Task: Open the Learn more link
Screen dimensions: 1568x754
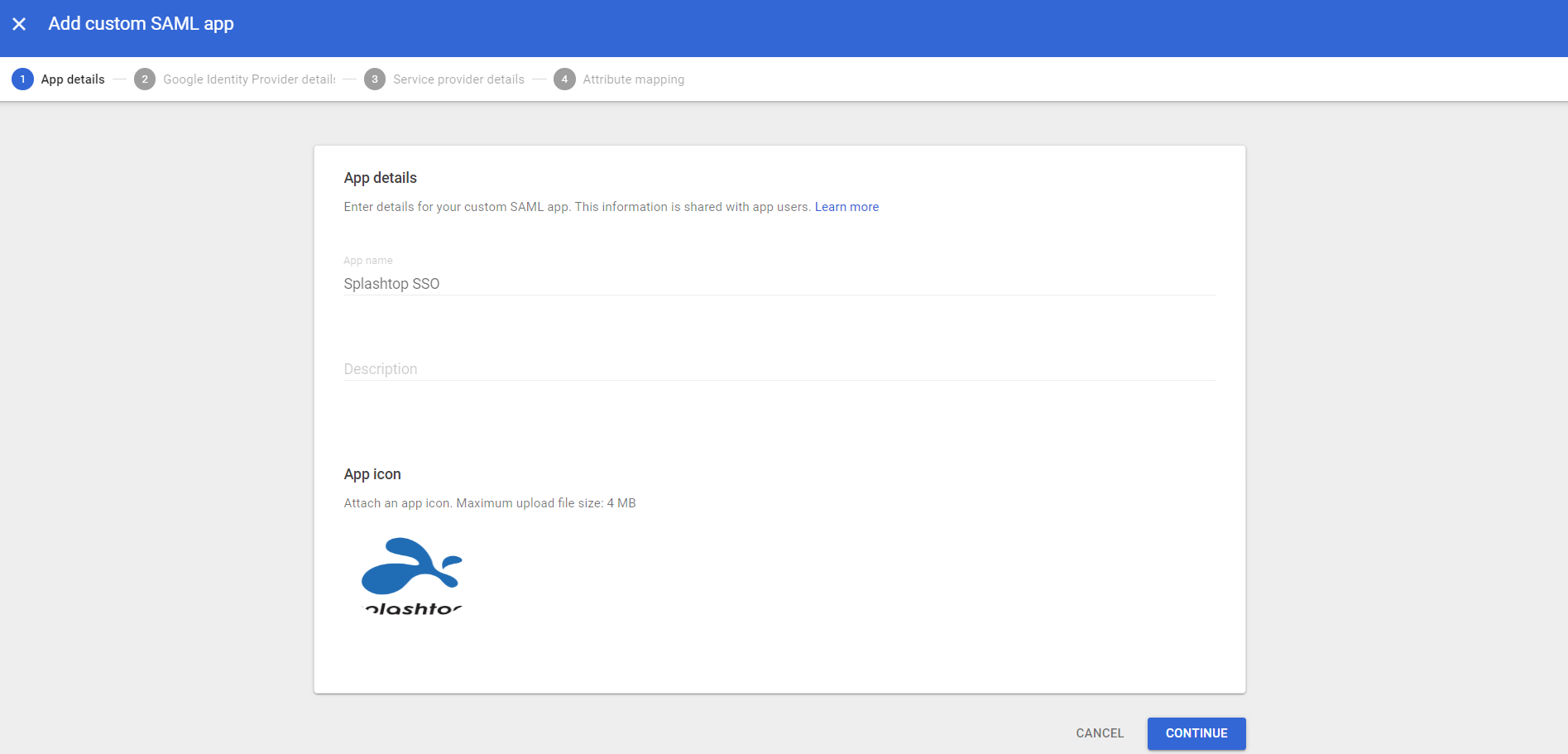Action: tap(846, 207)
